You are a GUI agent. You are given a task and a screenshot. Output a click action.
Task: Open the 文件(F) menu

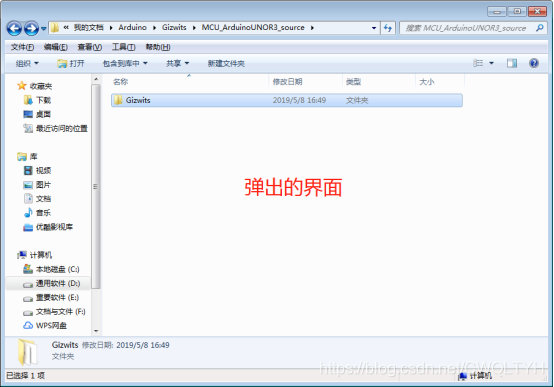point(22,47)
